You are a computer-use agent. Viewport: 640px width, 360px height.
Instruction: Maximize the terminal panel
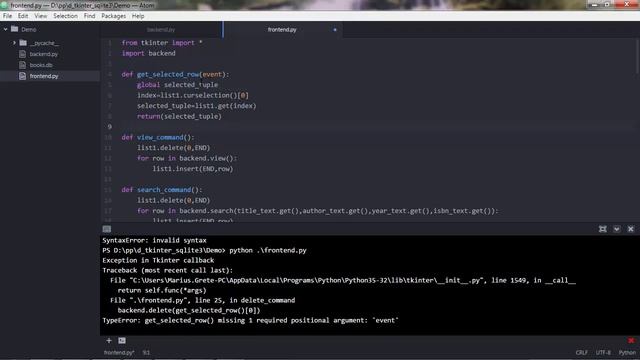[x=602, y=229]
